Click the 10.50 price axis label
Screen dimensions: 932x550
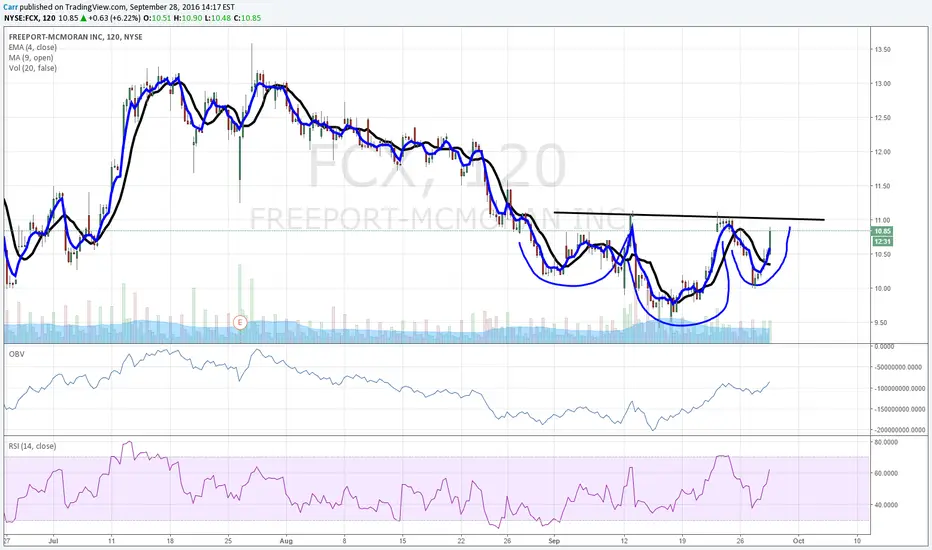click(x=883, y=254)
